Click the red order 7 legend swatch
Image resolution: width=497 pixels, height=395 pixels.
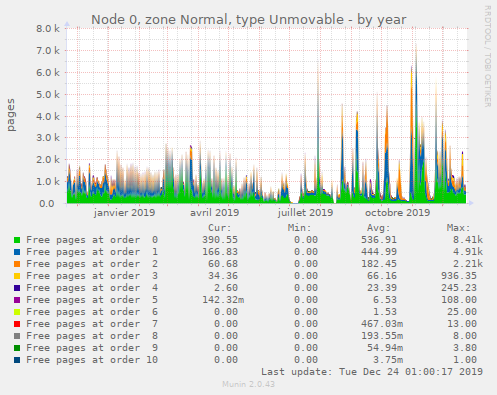tap(17, 324)
